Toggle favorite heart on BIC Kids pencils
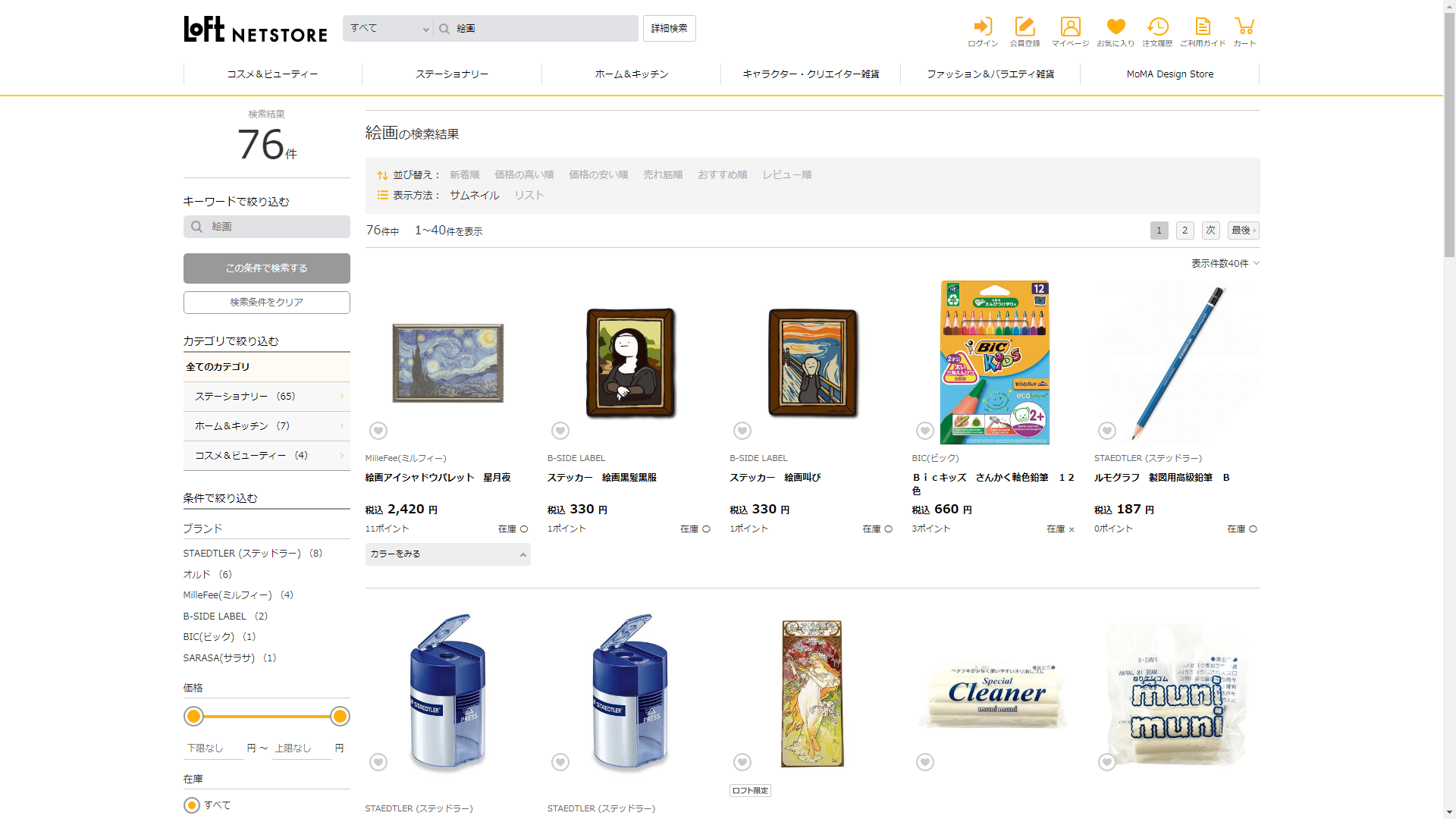Screen dimensions: 1456x819 click(x=925, y=431)
